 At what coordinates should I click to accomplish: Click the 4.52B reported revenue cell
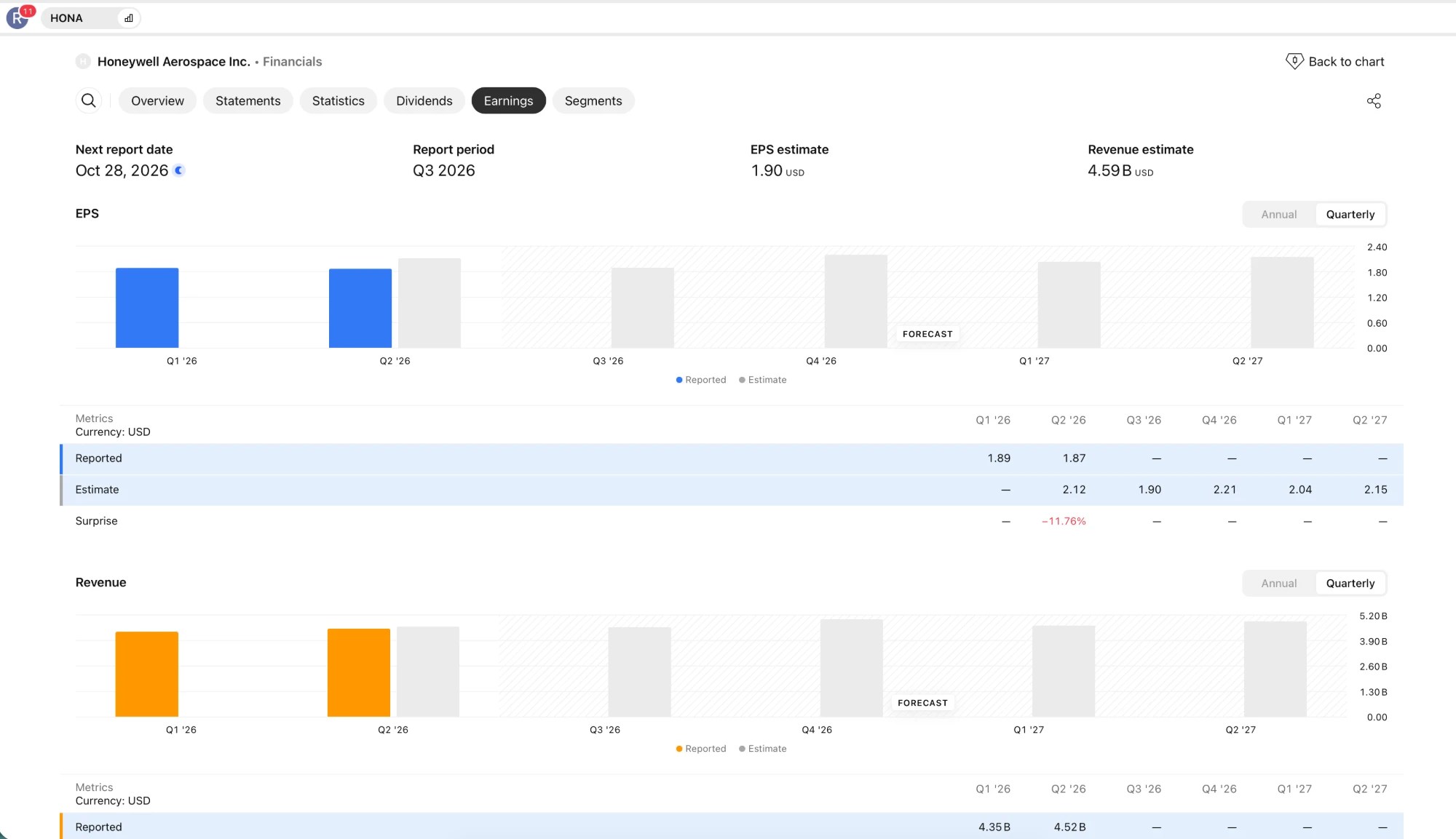[1069, 827]
